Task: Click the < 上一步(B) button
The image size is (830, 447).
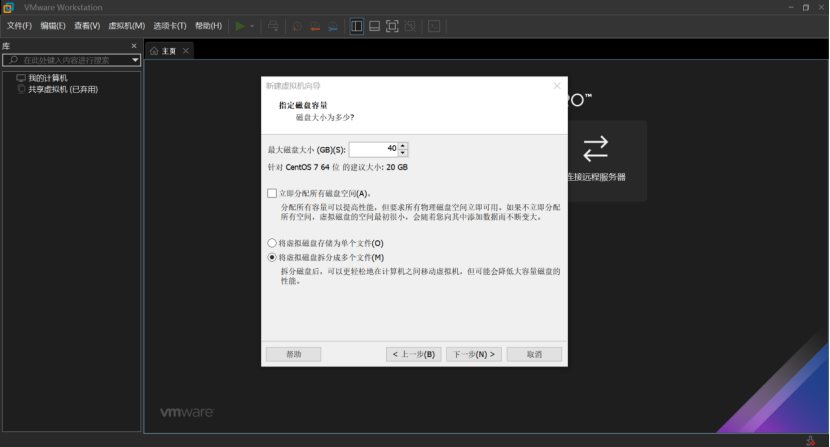Action: 413,354
